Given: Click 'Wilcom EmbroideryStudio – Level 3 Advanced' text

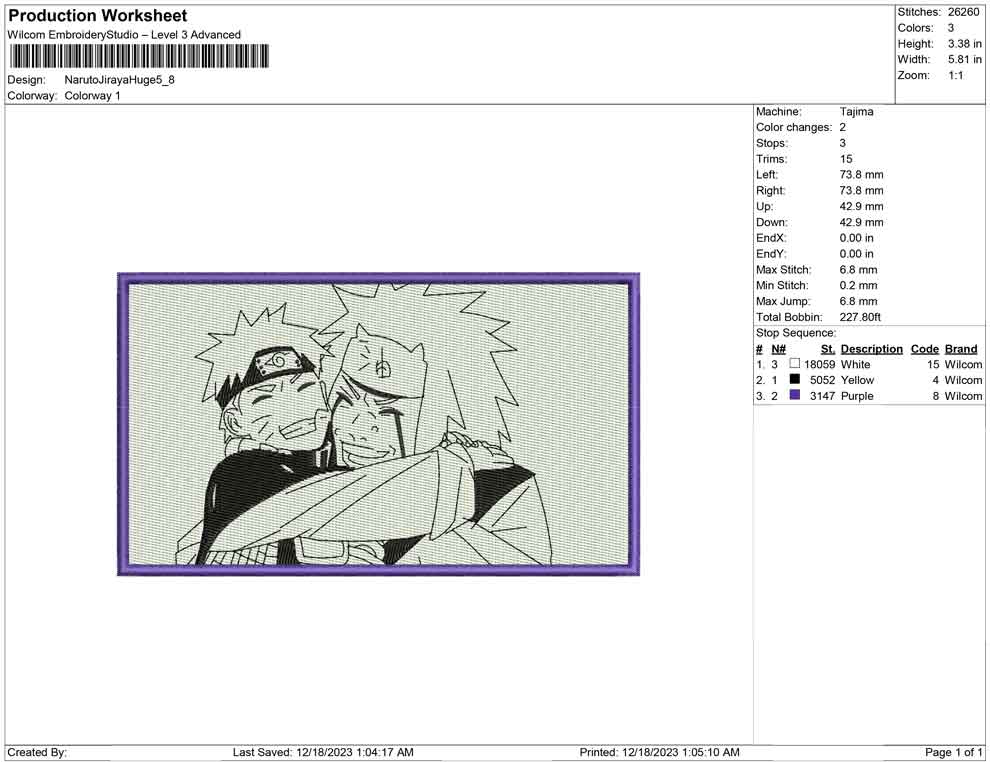Looking at the screenshot, I should pos(124,35).
